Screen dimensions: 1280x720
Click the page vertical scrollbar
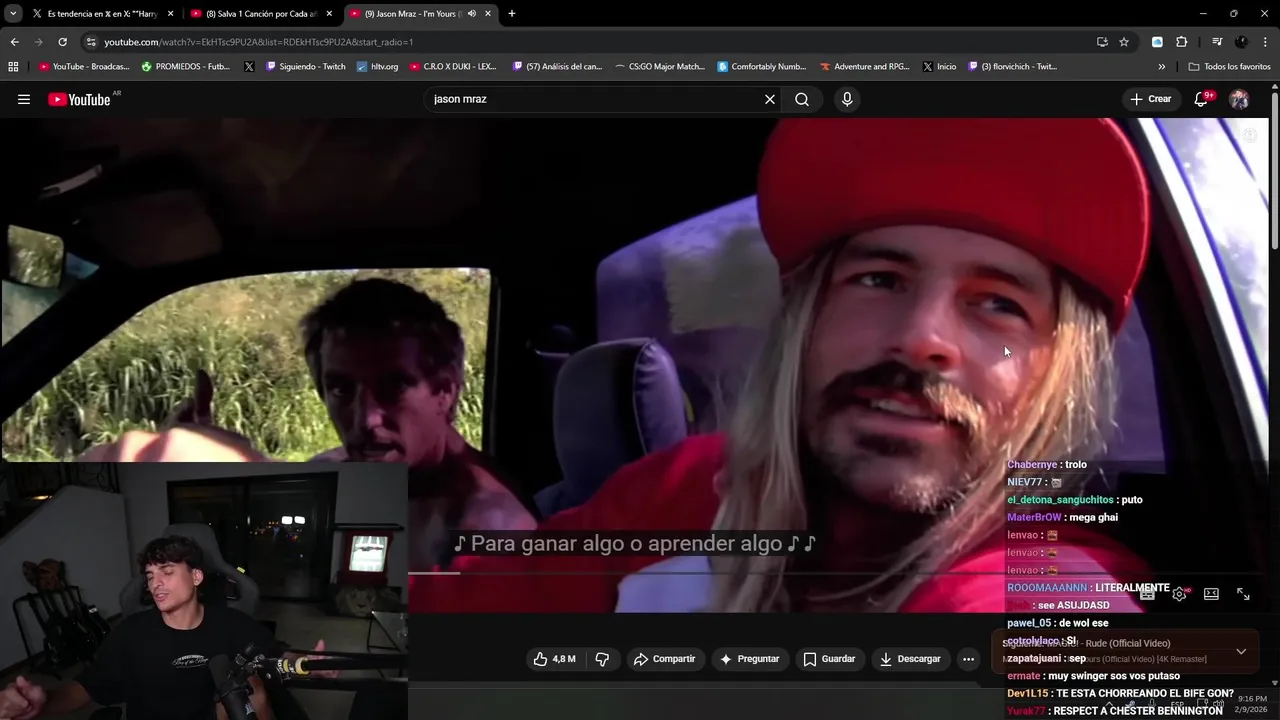click(1275, 170)
